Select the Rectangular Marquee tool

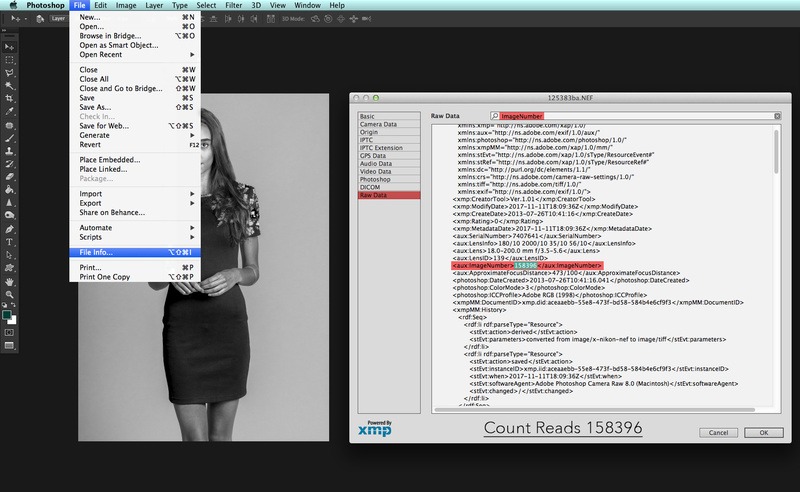coord(8,60)
